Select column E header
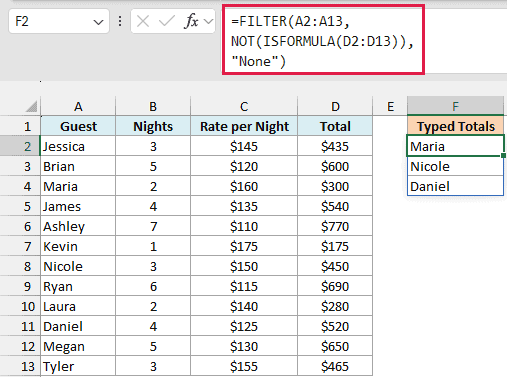Screen dimensions: 507x377 coord(390,106)
